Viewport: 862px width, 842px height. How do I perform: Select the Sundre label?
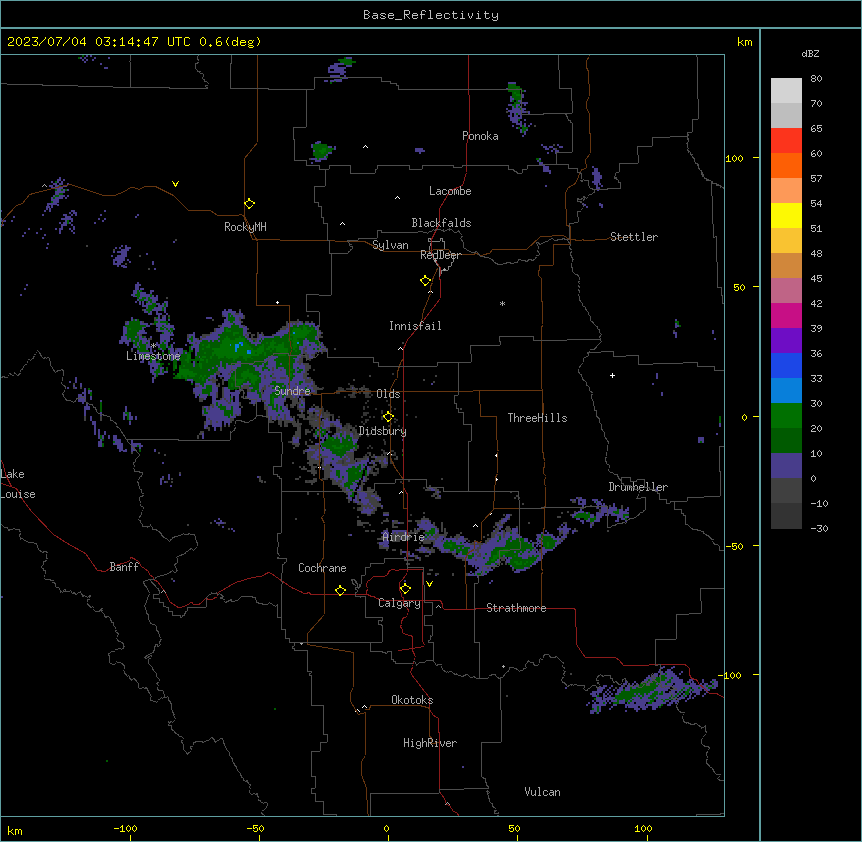tap(292, 391)
